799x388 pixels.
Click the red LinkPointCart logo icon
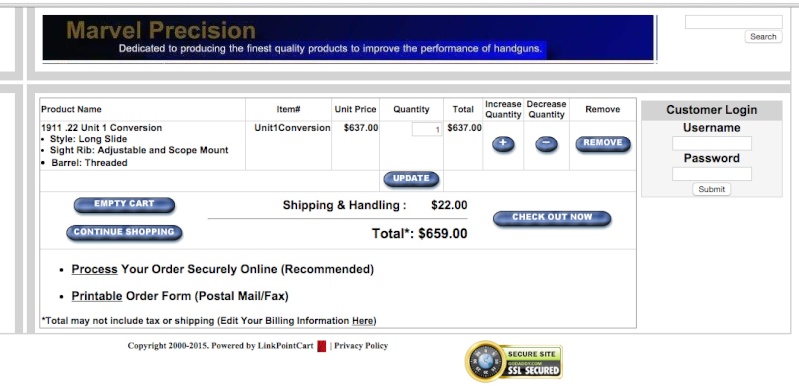[322, 346]
